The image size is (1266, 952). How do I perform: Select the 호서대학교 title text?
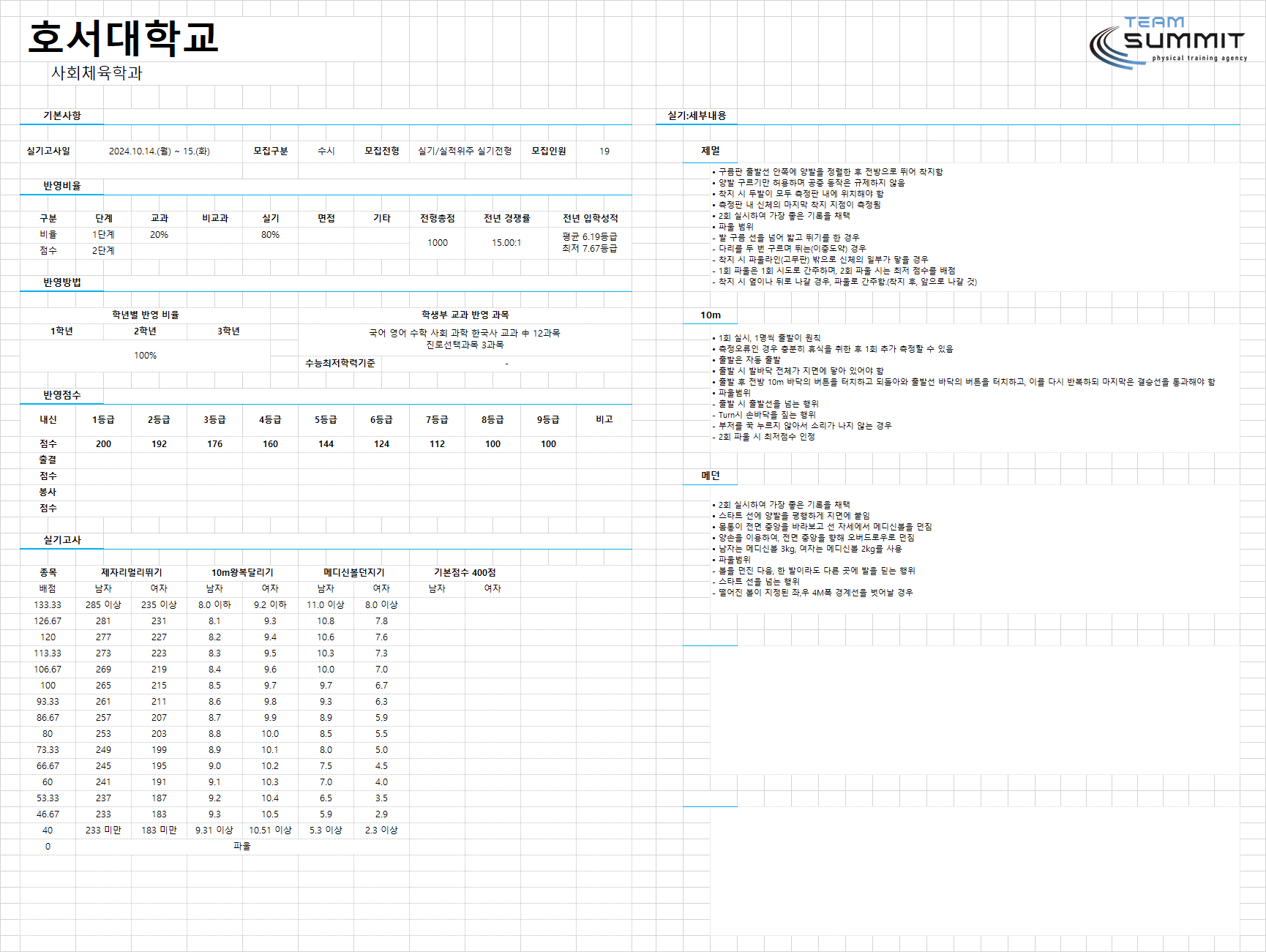123,38
